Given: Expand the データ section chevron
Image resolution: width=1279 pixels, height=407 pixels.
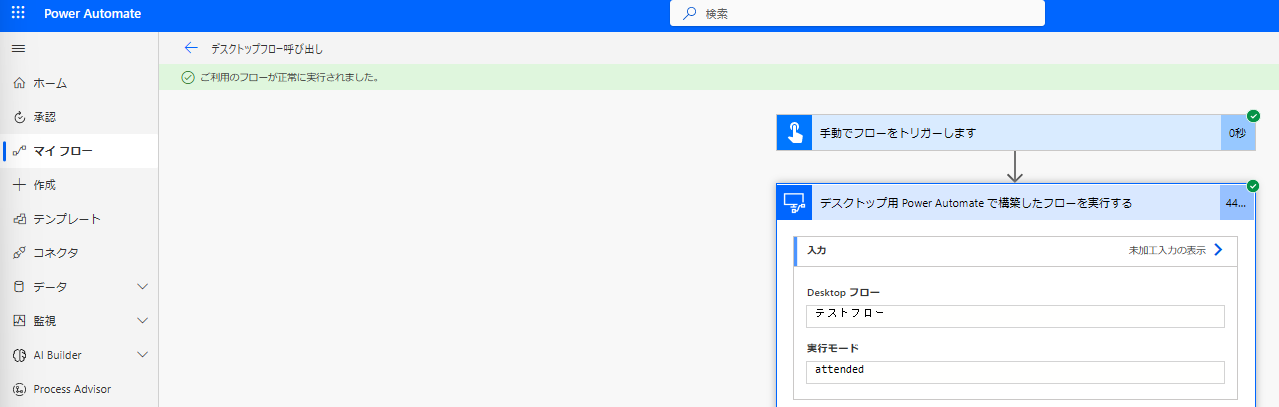Looking at the screenshot, I should [142, 287].
